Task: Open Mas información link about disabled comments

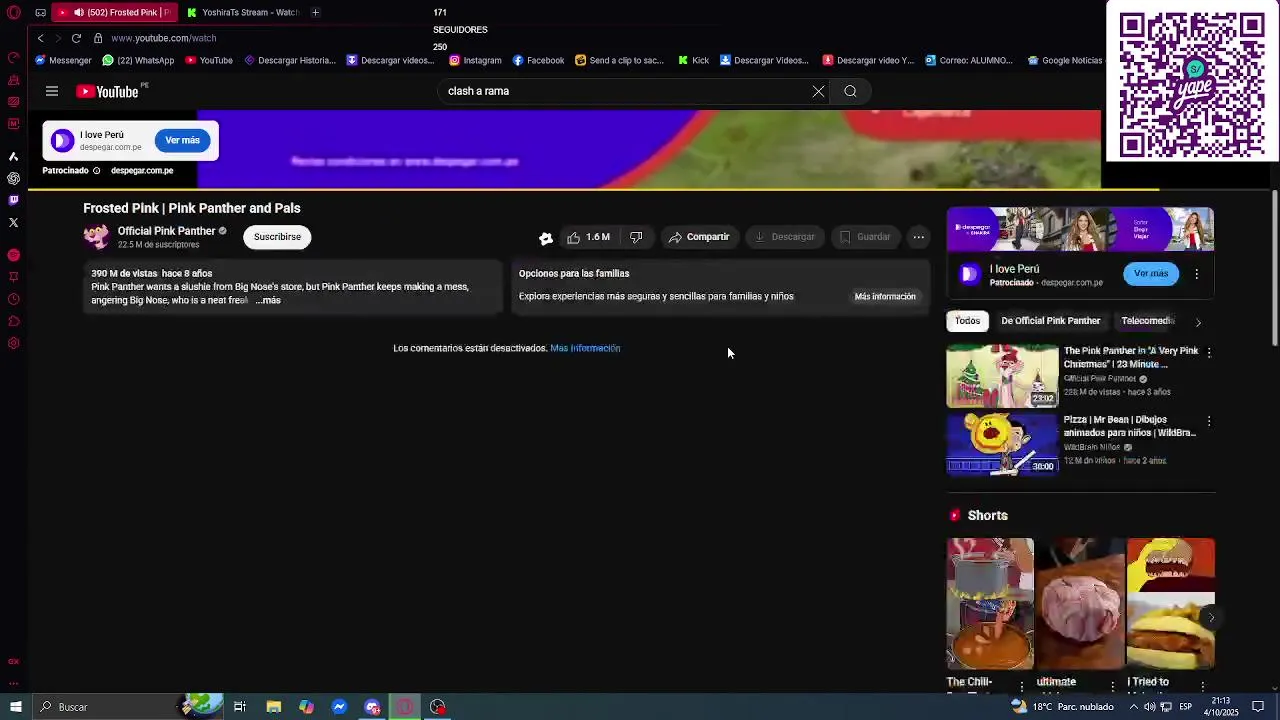Action: pos(585,348)
